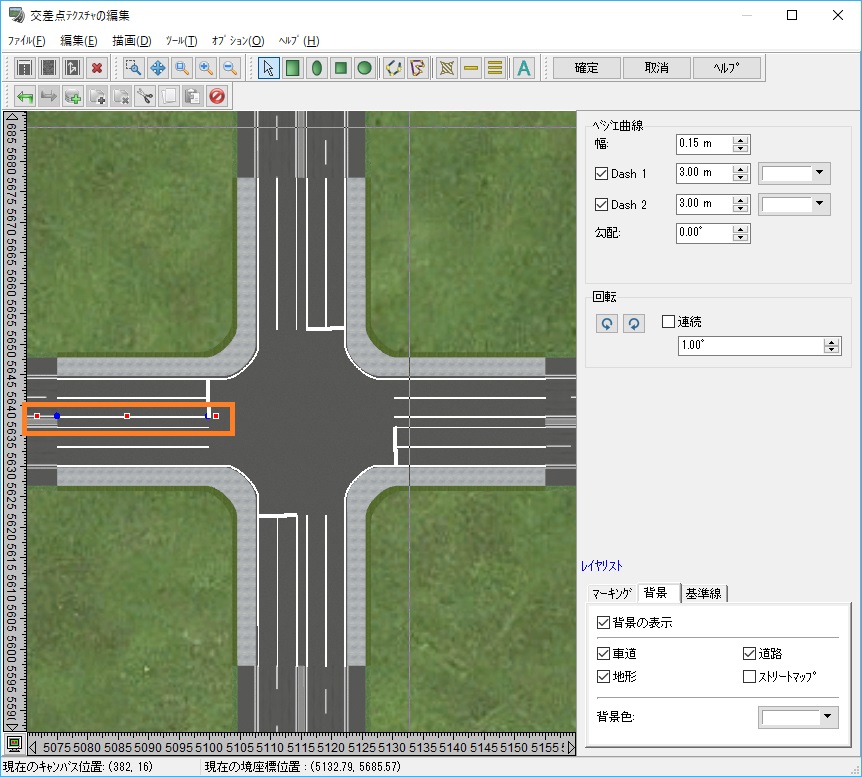862x777 pixels.
Task: Click the zoom in magnifier icon
Action: [x=206, y=68]
